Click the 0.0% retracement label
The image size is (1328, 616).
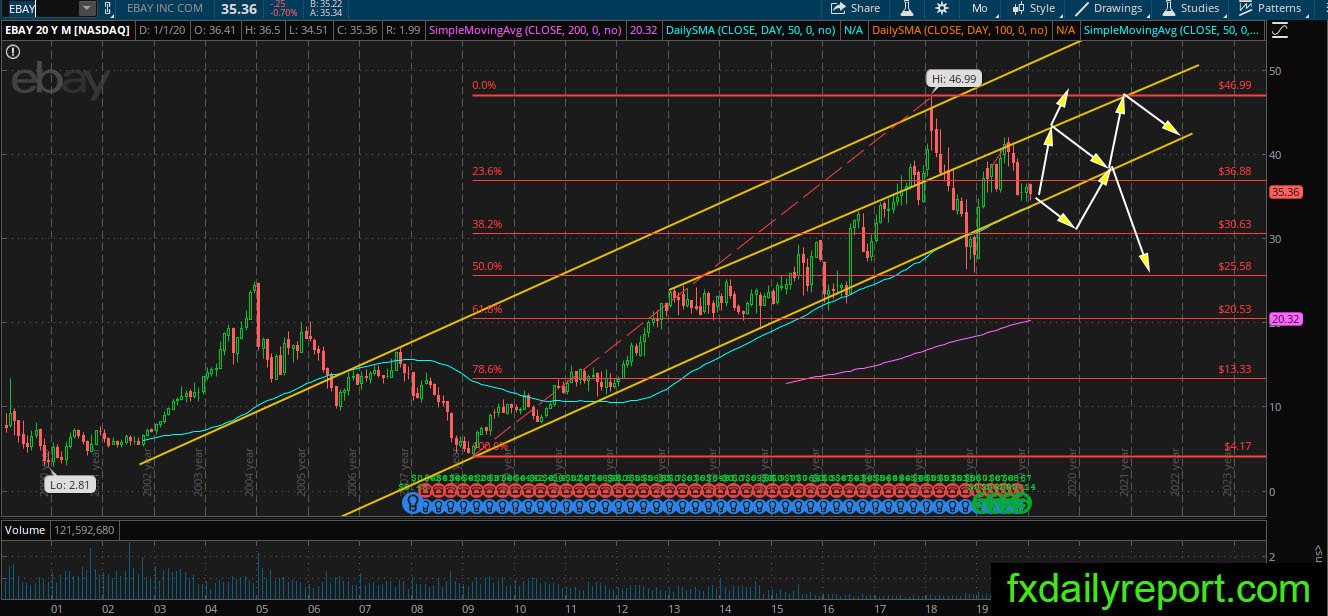(484, 86)
